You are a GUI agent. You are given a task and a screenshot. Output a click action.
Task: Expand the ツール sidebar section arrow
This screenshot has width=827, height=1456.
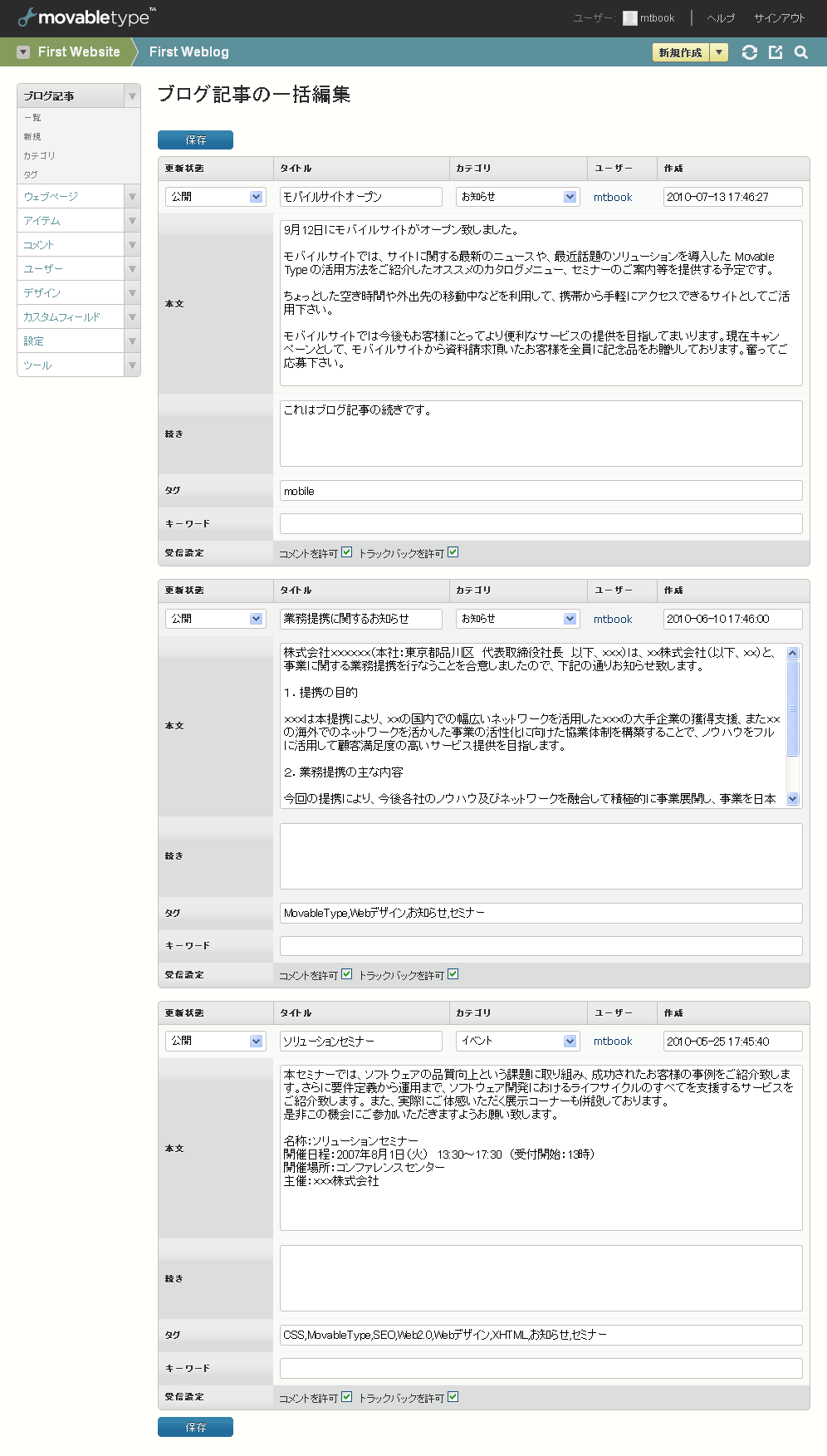[x=132, y=365]
